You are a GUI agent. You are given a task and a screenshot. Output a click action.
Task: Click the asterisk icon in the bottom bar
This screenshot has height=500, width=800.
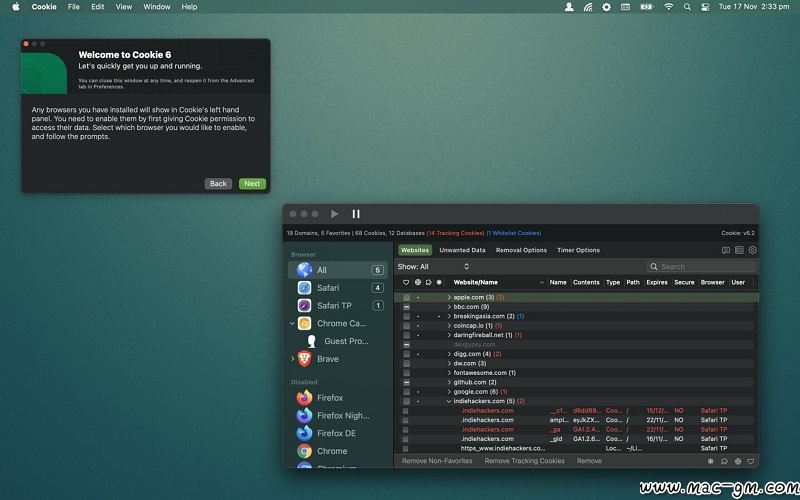click(x=711, y=461)
